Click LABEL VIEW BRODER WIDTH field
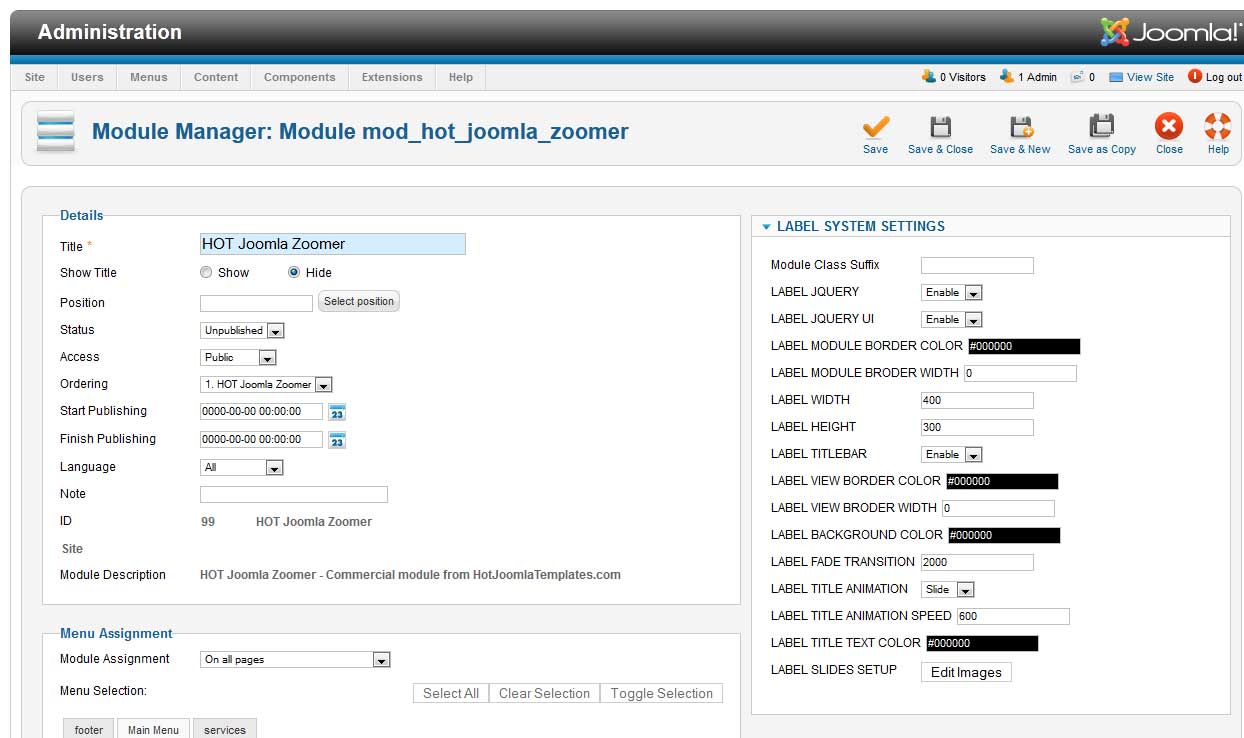Viewport: 1244px width, 738px height. coord(998,508)
